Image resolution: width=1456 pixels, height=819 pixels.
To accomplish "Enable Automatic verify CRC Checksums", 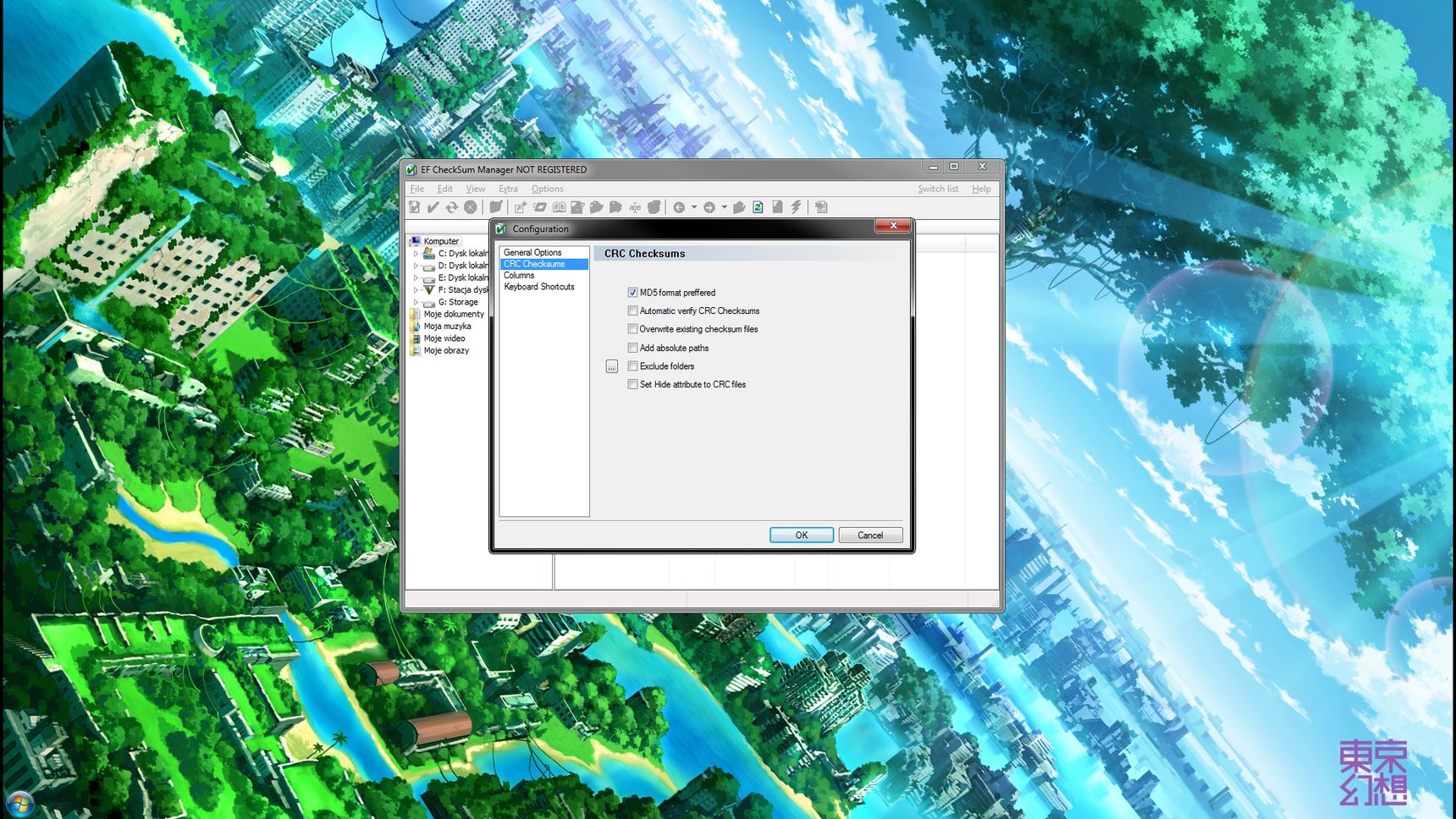I will pyautogui.click(x=632, y=311).
